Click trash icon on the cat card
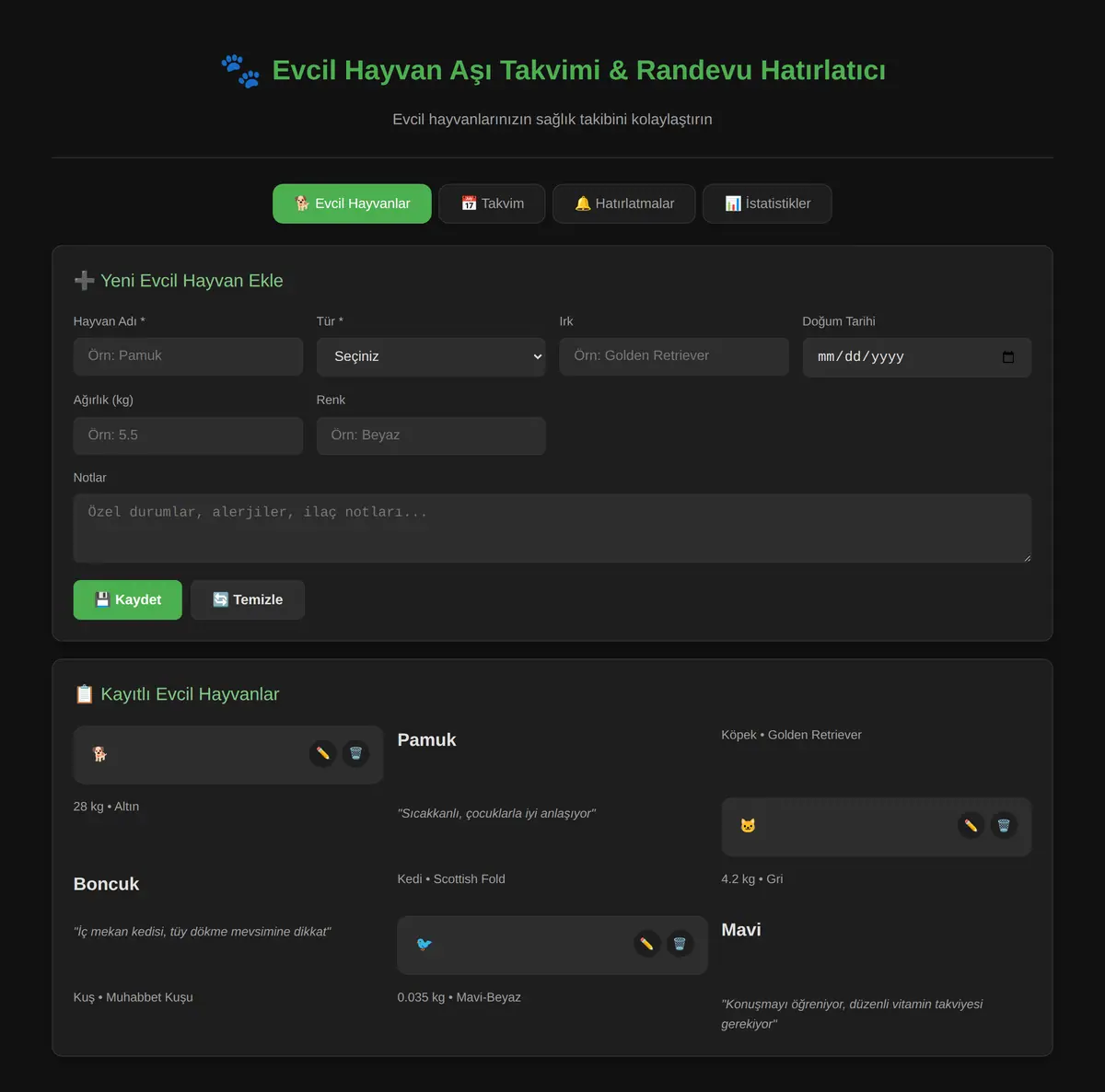1105x1092 pixels. click(x=1004, y=826)
